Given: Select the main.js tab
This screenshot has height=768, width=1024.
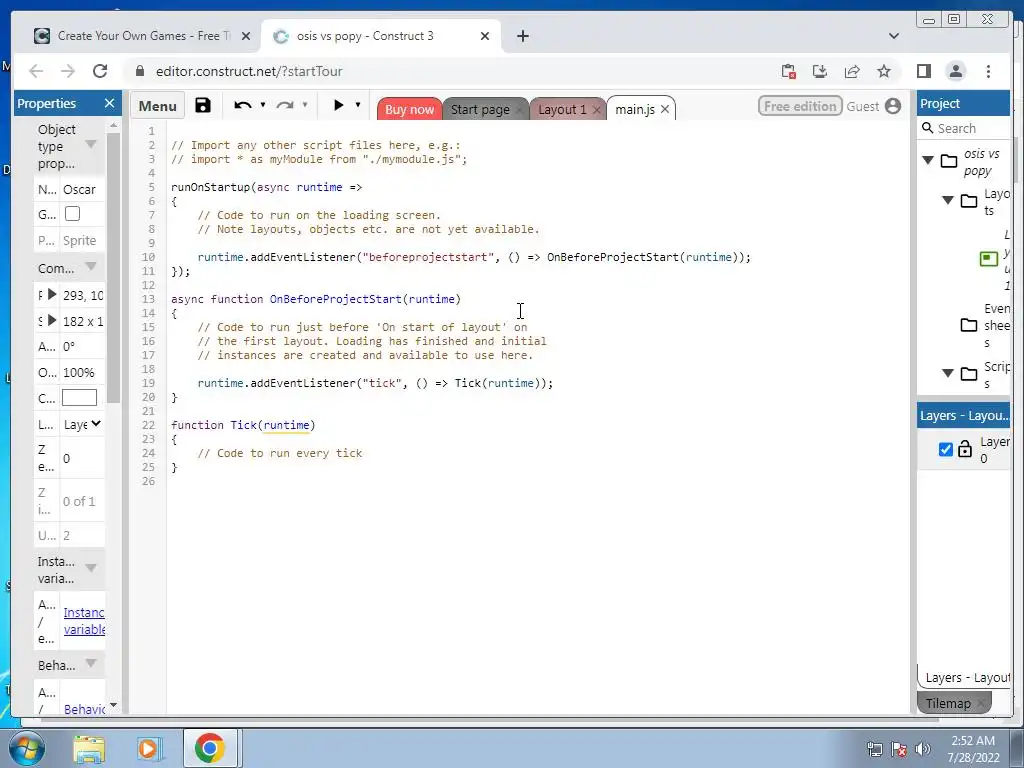Looking at the screenshot, I should tap(634, 109).
